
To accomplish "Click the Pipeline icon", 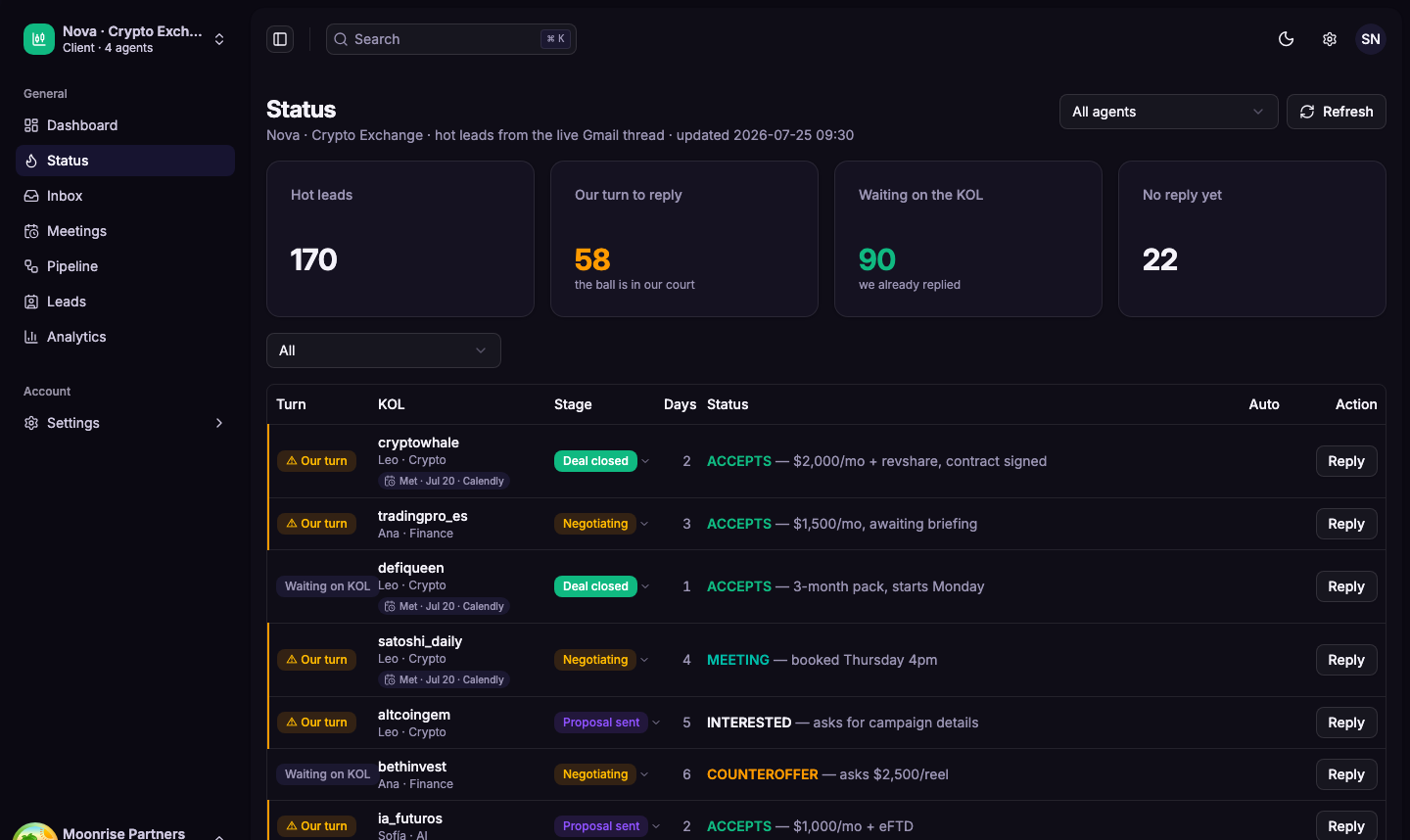I will 31,266.
